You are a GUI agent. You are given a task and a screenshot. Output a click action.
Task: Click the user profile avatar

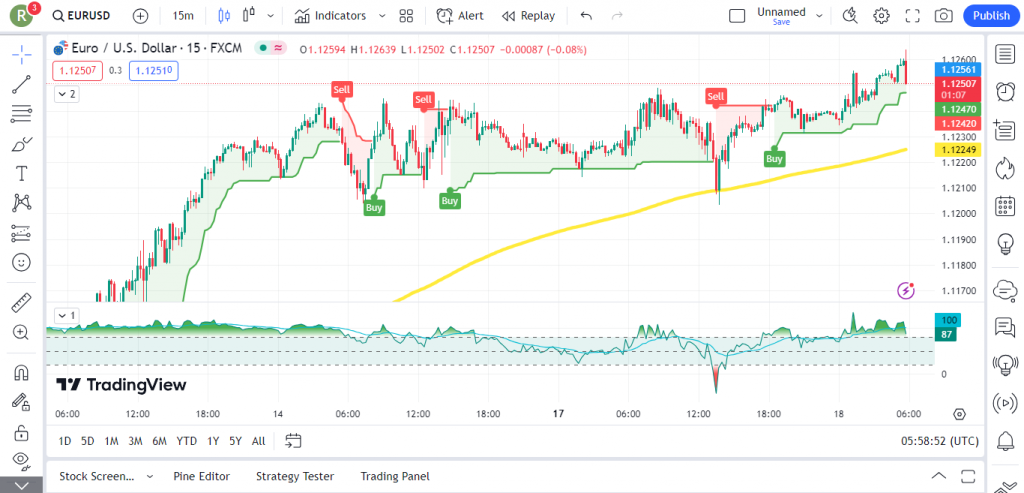tap(24, 15)
